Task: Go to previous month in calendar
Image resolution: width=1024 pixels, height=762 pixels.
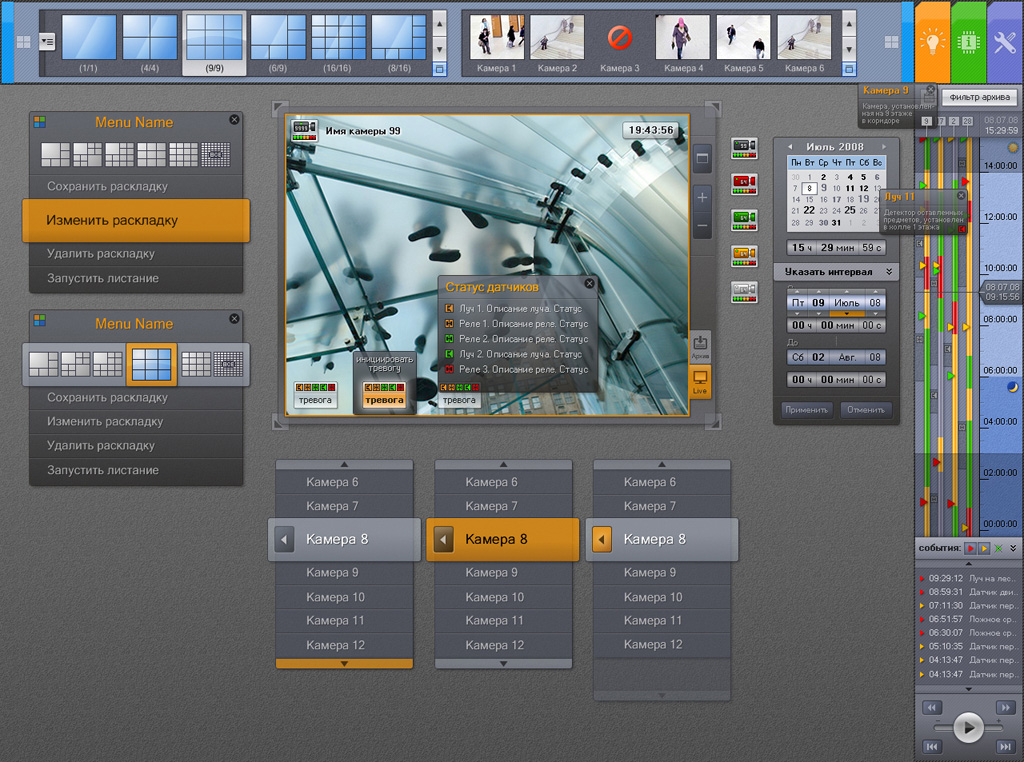Action: tap(790, 147)
